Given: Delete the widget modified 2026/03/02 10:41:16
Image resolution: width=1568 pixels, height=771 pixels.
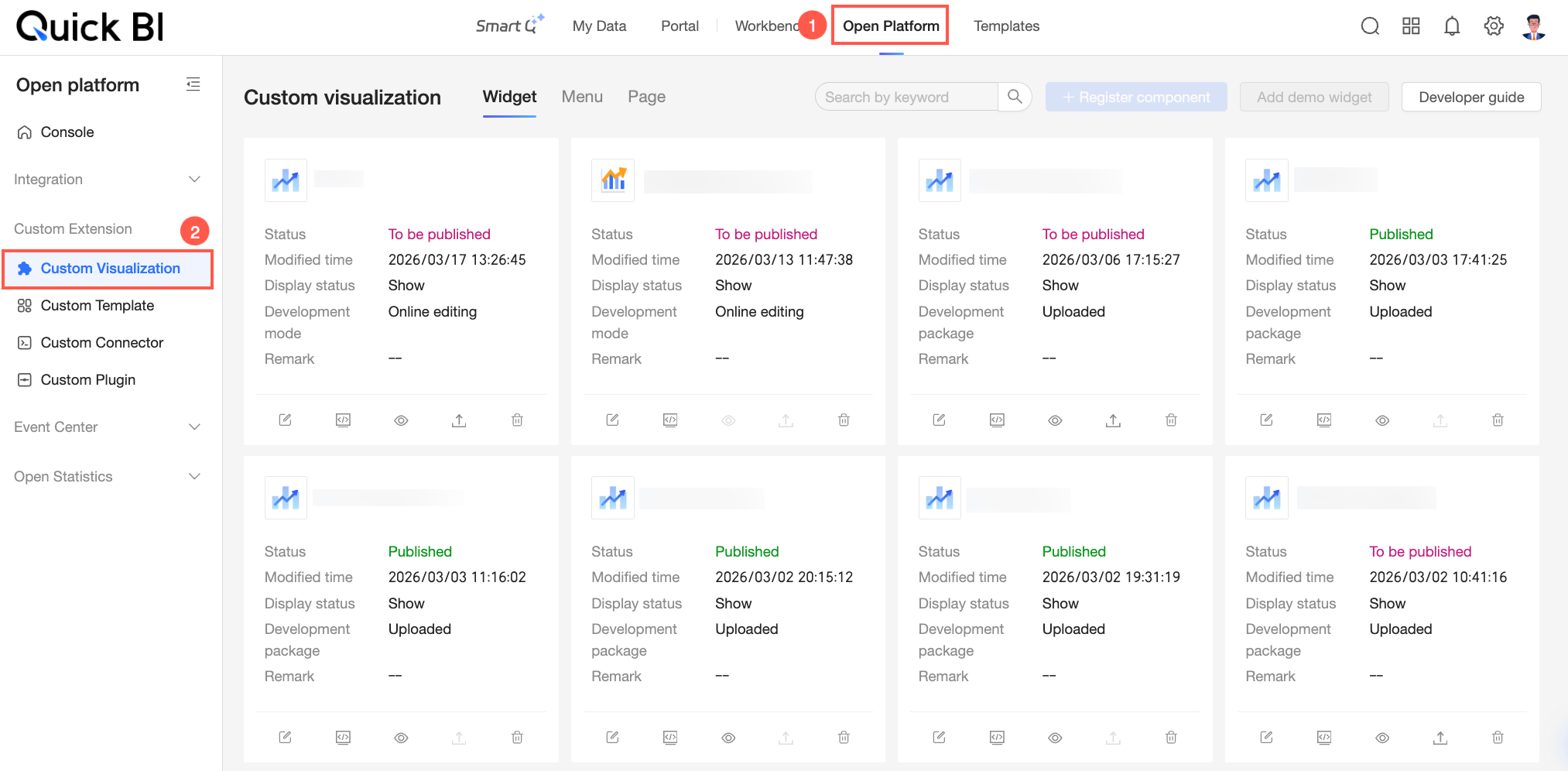Looking at the screenshot, I should pos(1498,737).
